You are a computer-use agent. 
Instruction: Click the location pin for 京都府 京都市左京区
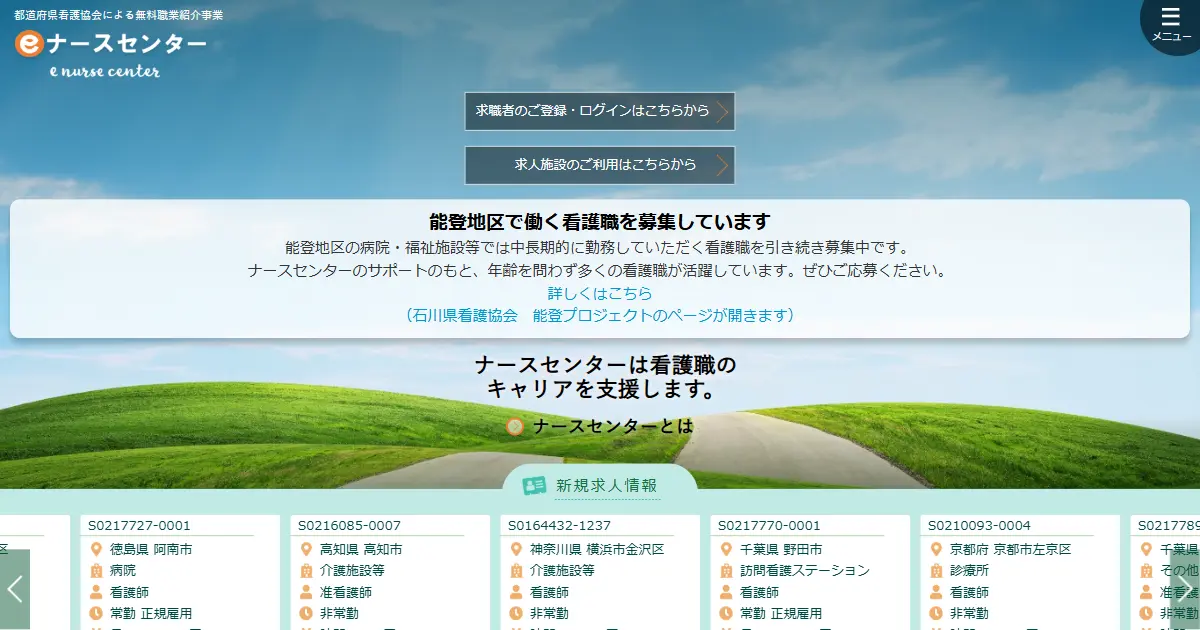pos(937,549)
